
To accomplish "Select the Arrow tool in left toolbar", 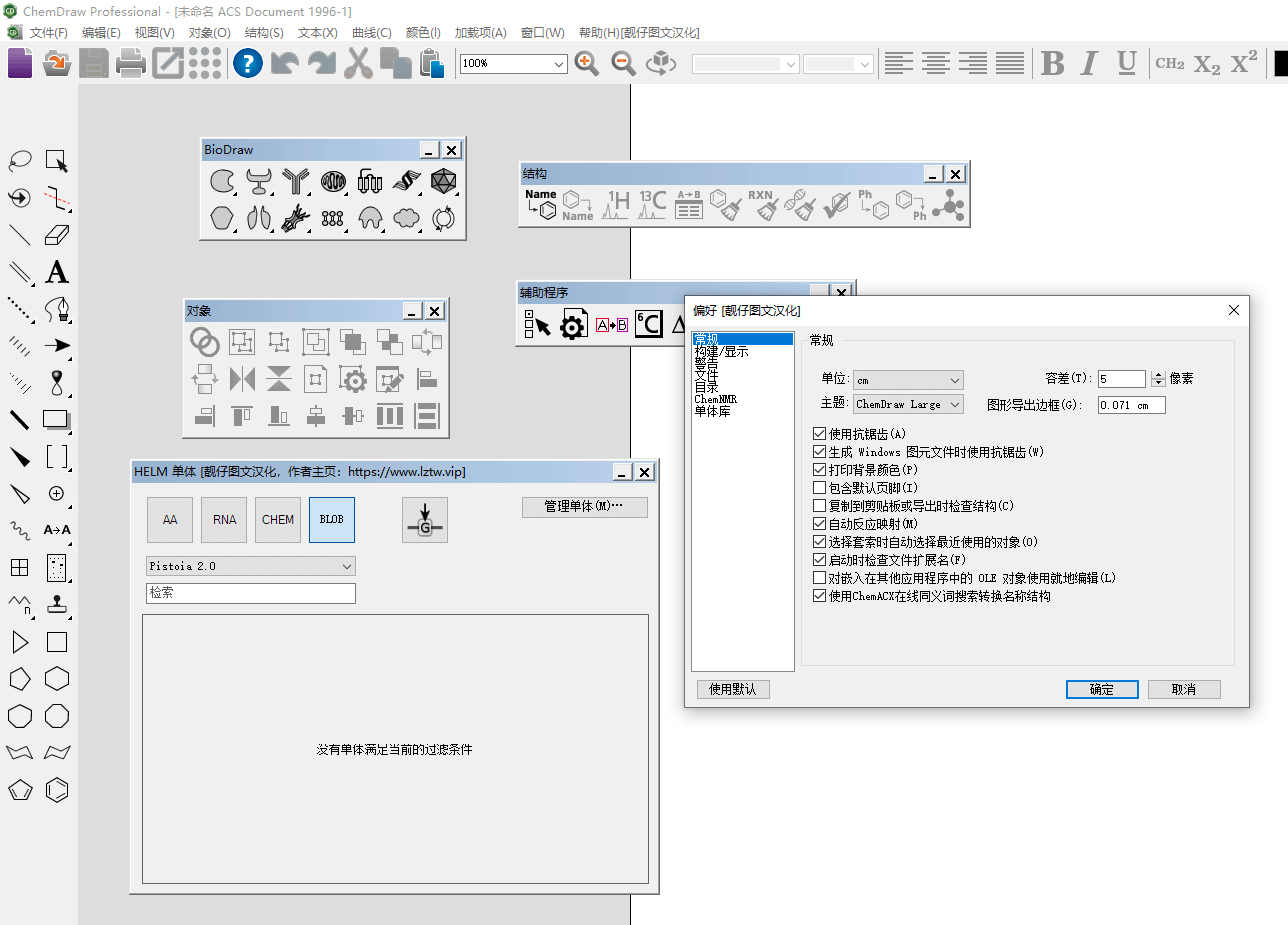I will 57,346.
